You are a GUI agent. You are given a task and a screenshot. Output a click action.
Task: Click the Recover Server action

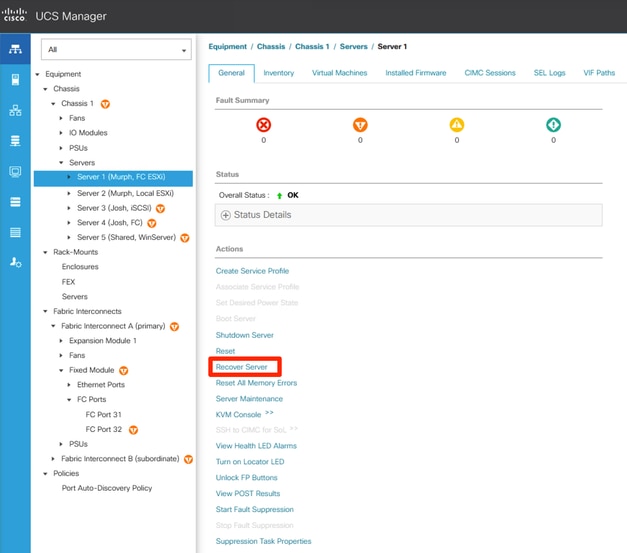pyautogui.click(x=242, y=367)
